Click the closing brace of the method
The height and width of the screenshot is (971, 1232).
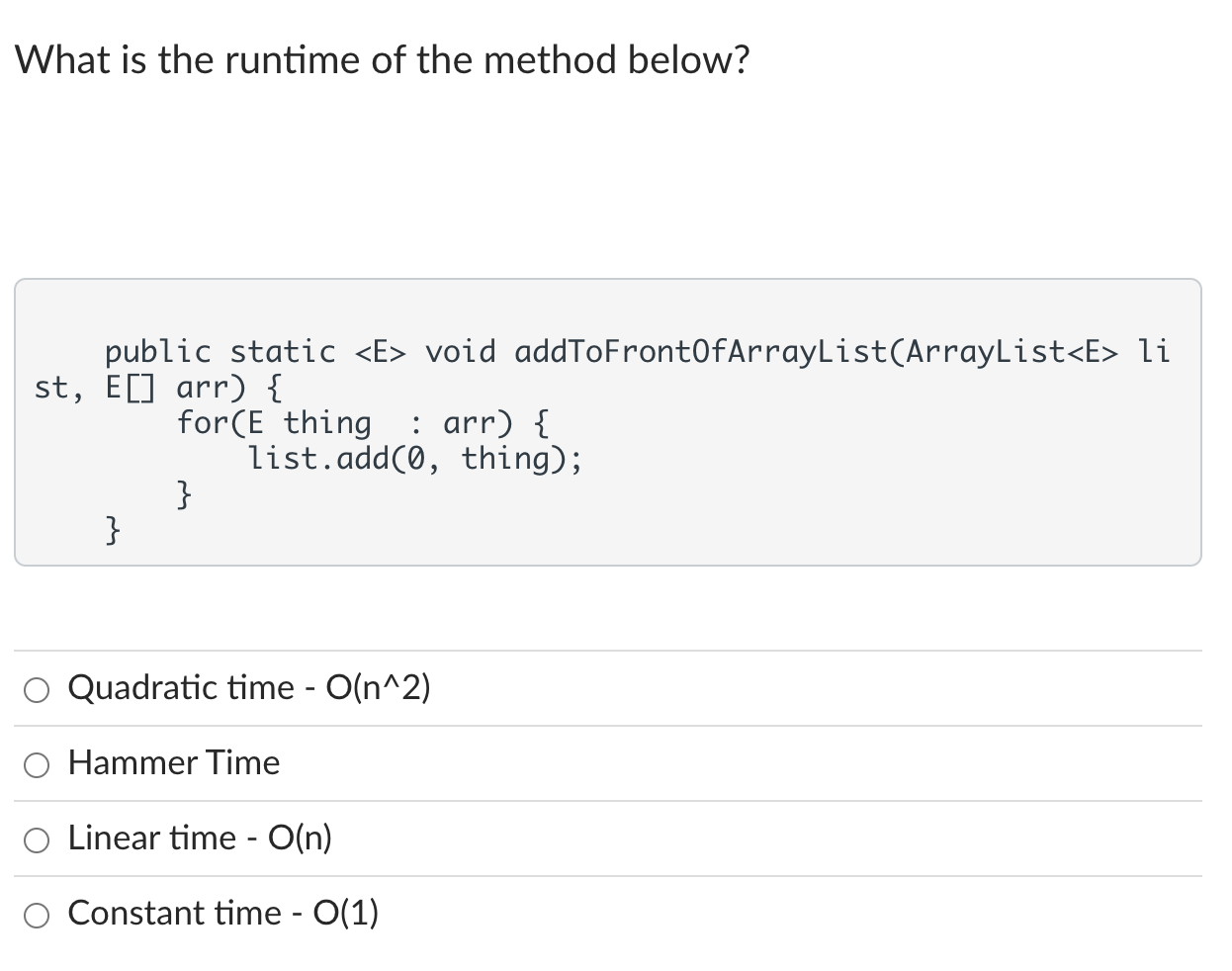111,531
